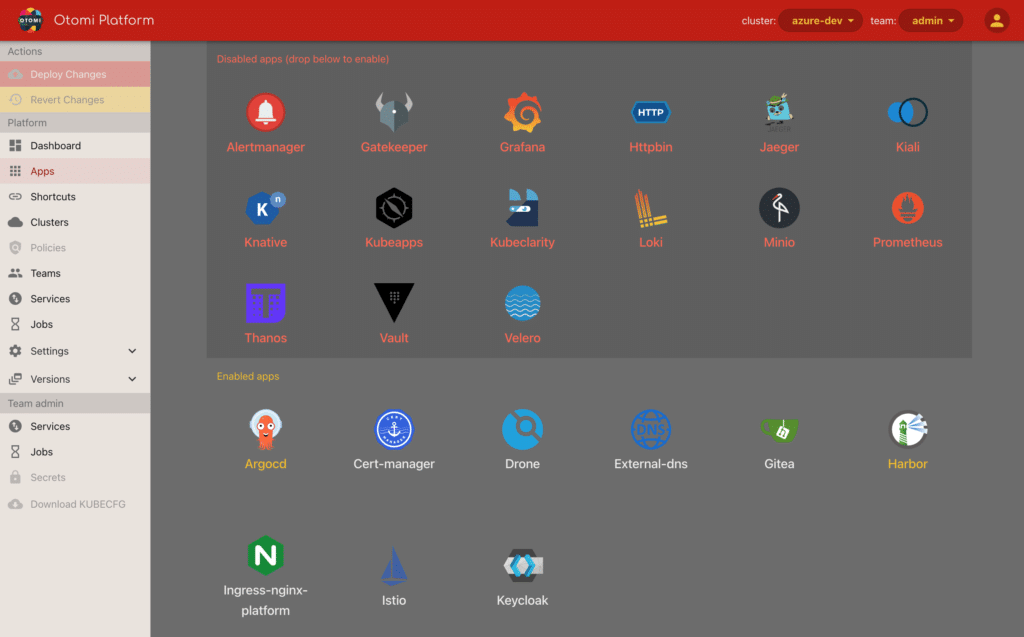Click the Harbor app icon

(907, 429)
